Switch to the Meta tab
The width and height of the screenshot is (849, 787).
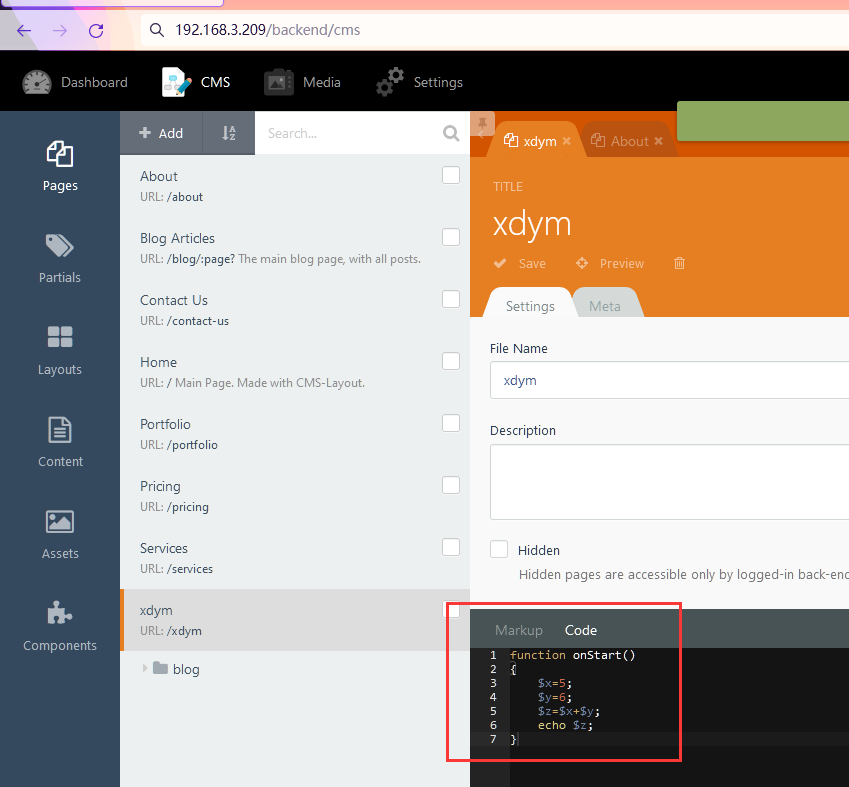point(604,306)
